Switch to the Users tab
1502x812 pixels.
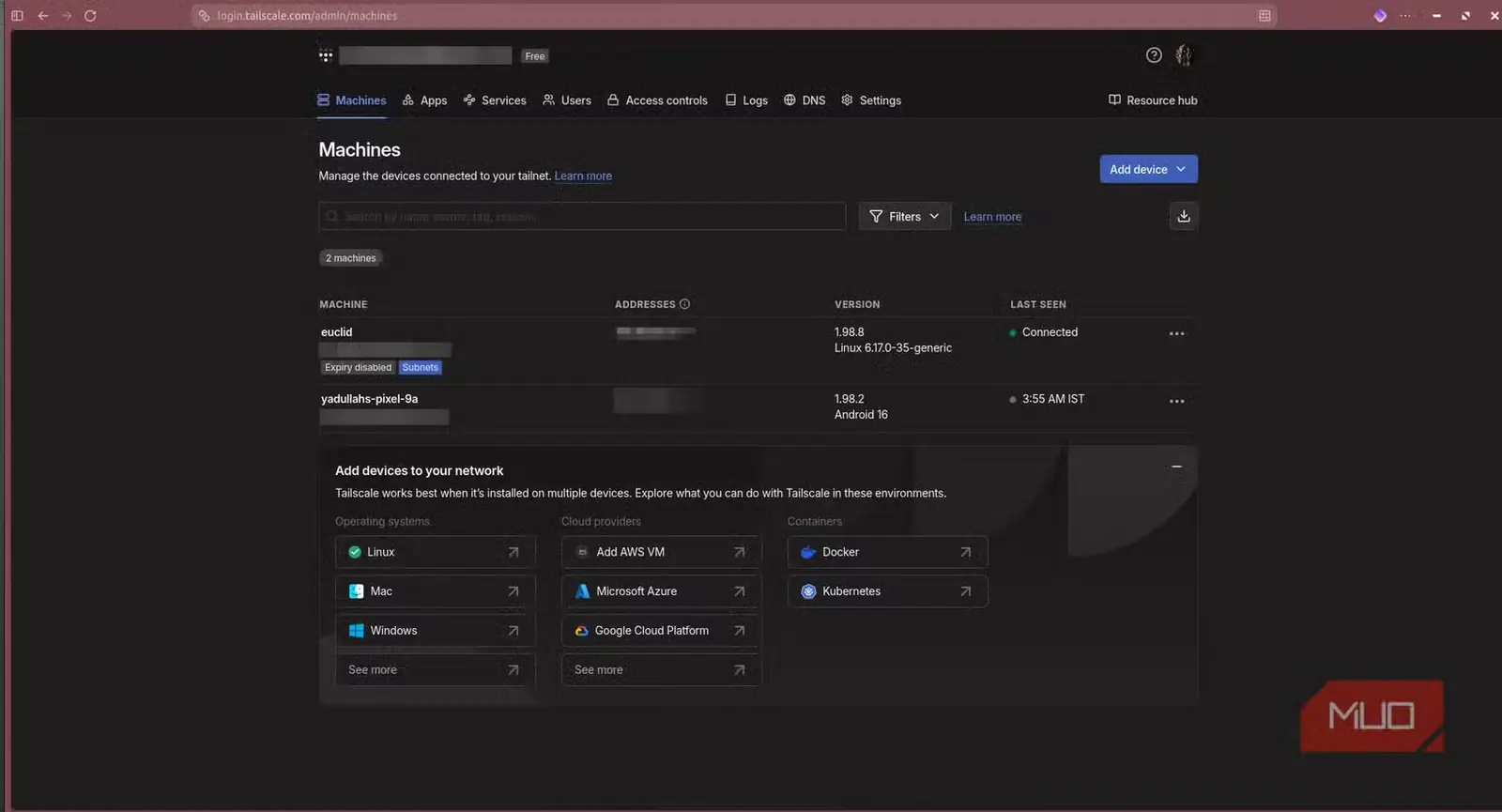(x=567, y=100)
